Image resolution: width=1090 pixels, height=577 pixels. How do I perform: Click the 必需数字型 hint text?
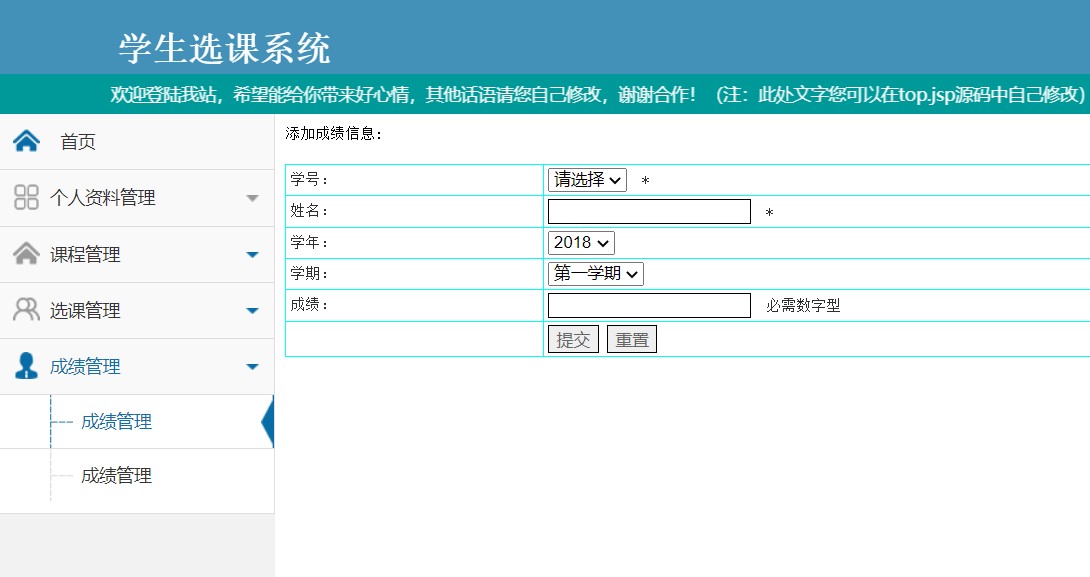point(803,306)
